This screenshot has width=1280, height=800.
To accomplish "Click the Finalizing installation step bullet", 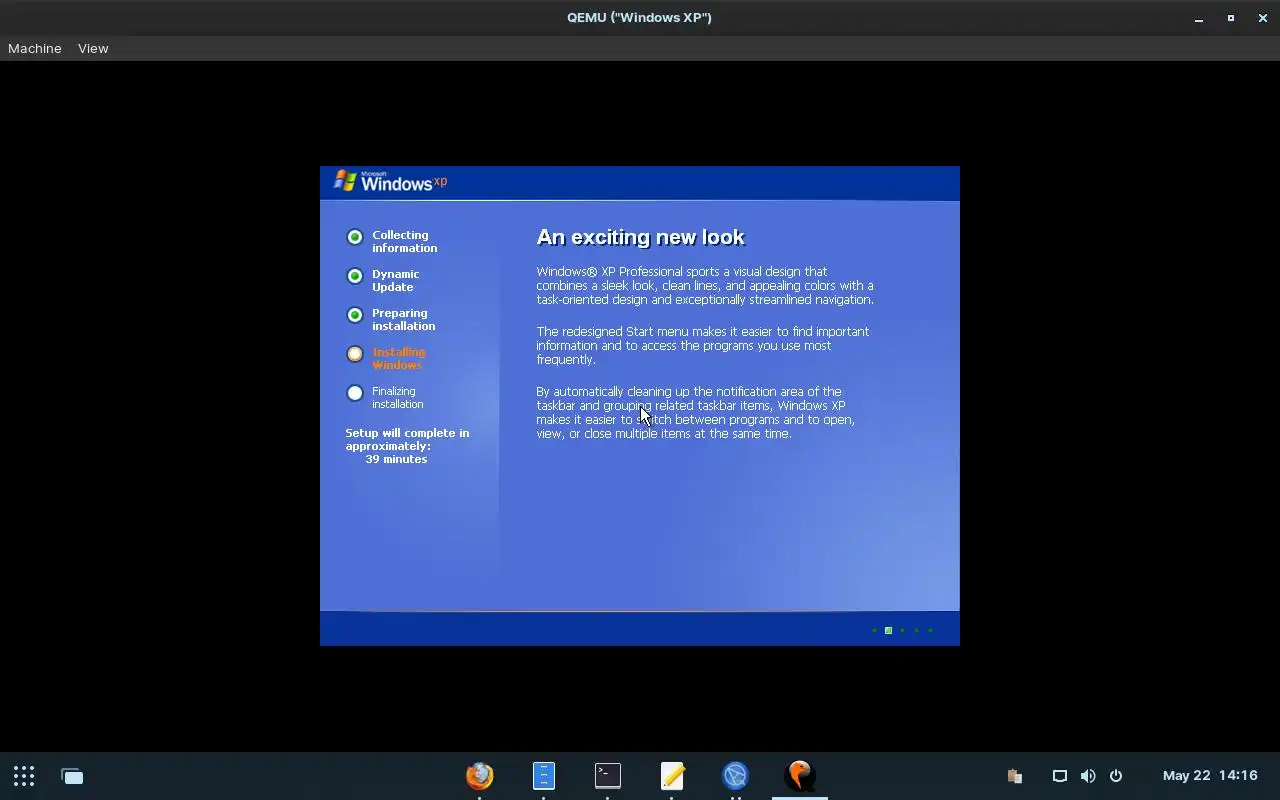I will coord(355,393).
